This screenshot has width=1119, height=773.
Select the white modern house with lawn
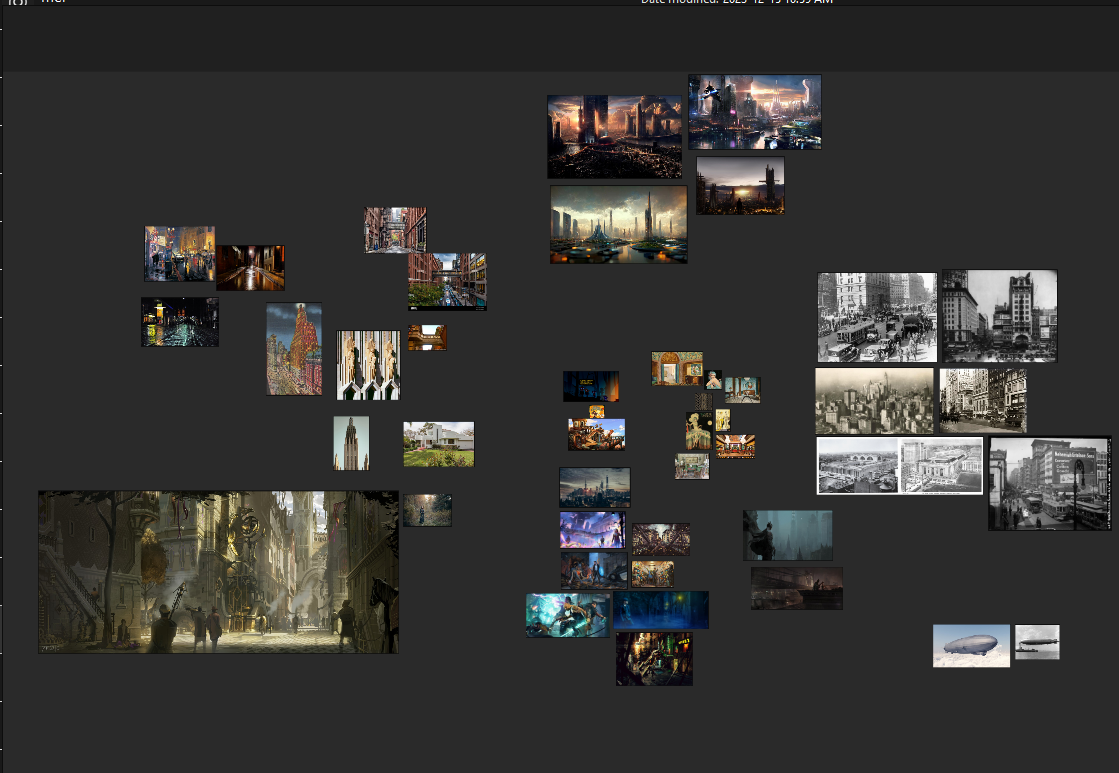click(x=439, y=444)
